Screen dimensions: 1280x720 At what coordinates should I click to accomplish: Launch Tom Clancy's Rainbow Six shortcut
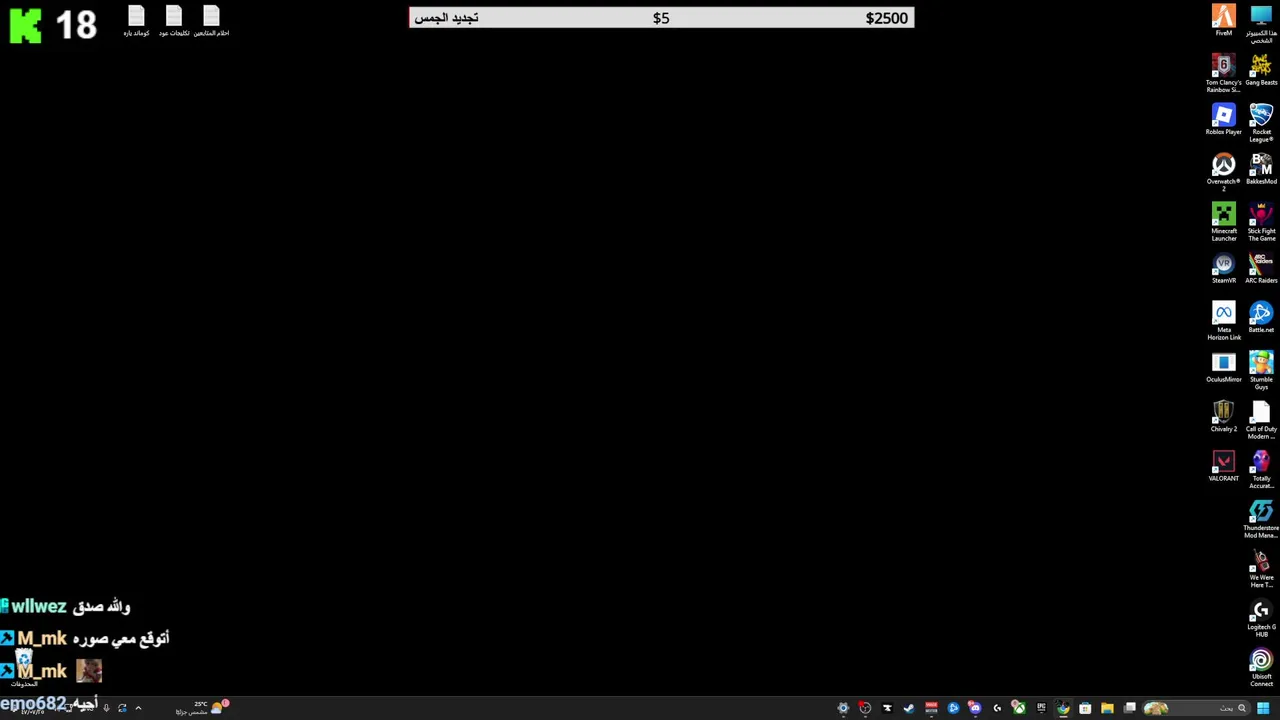click(1223, 74)
